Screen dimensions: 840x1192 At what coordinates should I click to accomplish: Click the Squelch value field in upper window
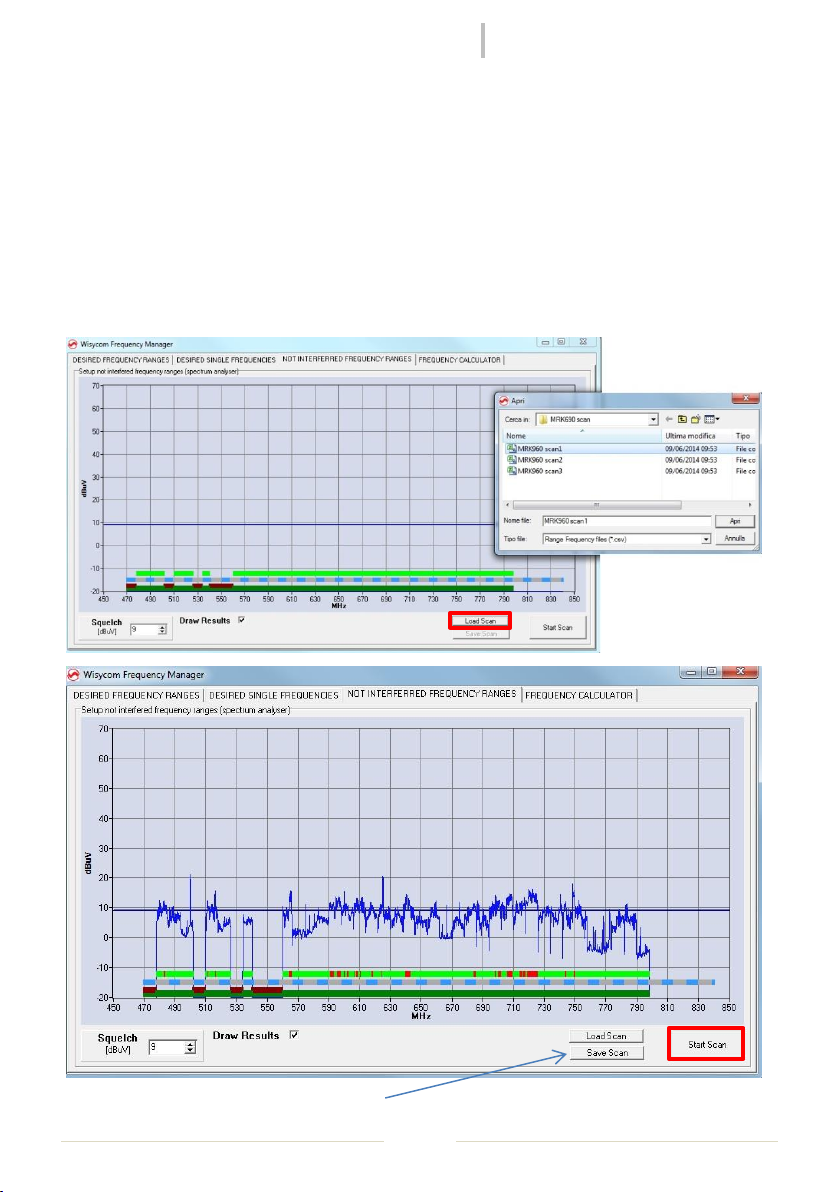click(144, 629)
